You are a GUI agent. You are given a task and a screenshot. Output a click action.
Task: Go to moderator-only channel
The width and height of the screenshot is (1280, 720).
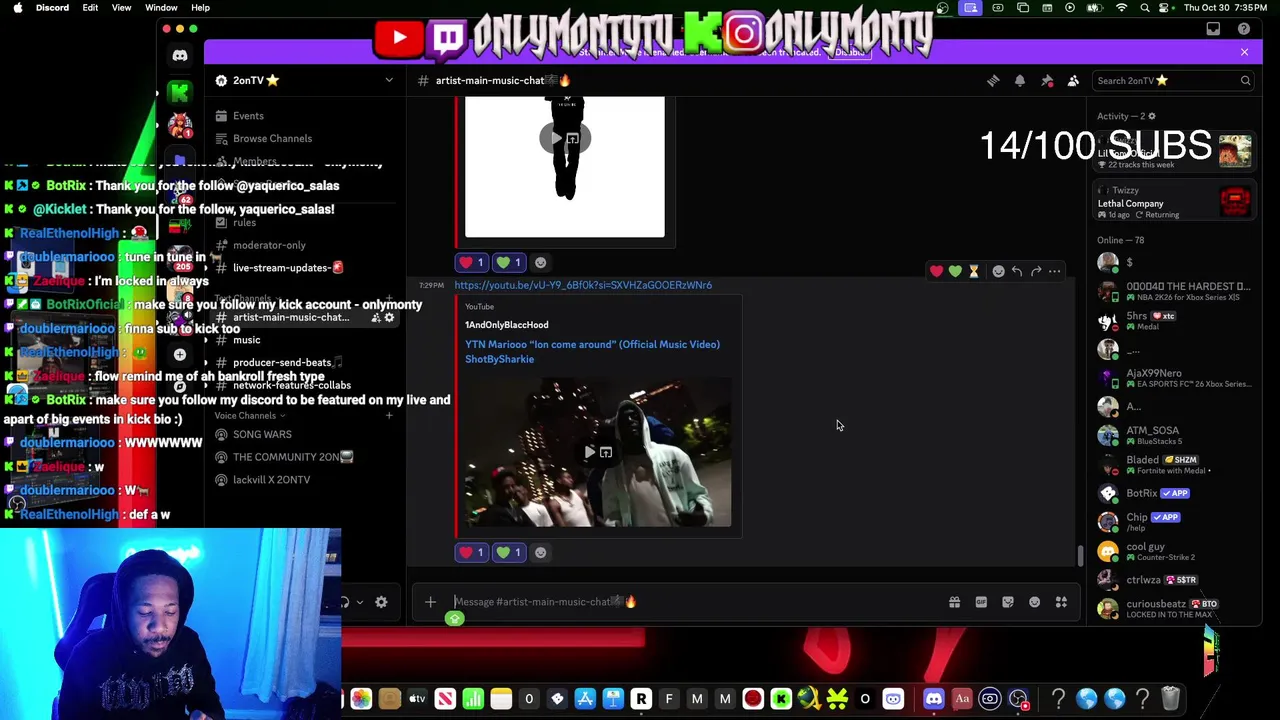(269, 245)
